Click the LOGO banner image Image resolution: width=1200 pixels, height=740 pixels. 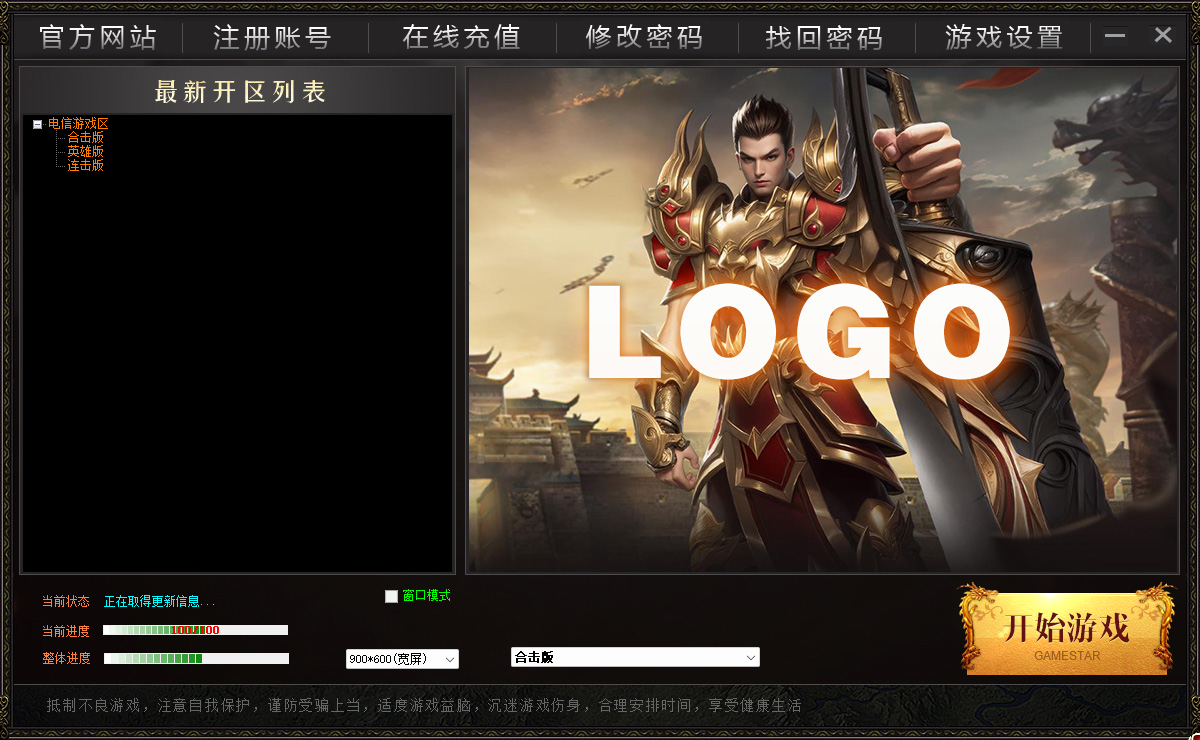[x=823, y=321]
